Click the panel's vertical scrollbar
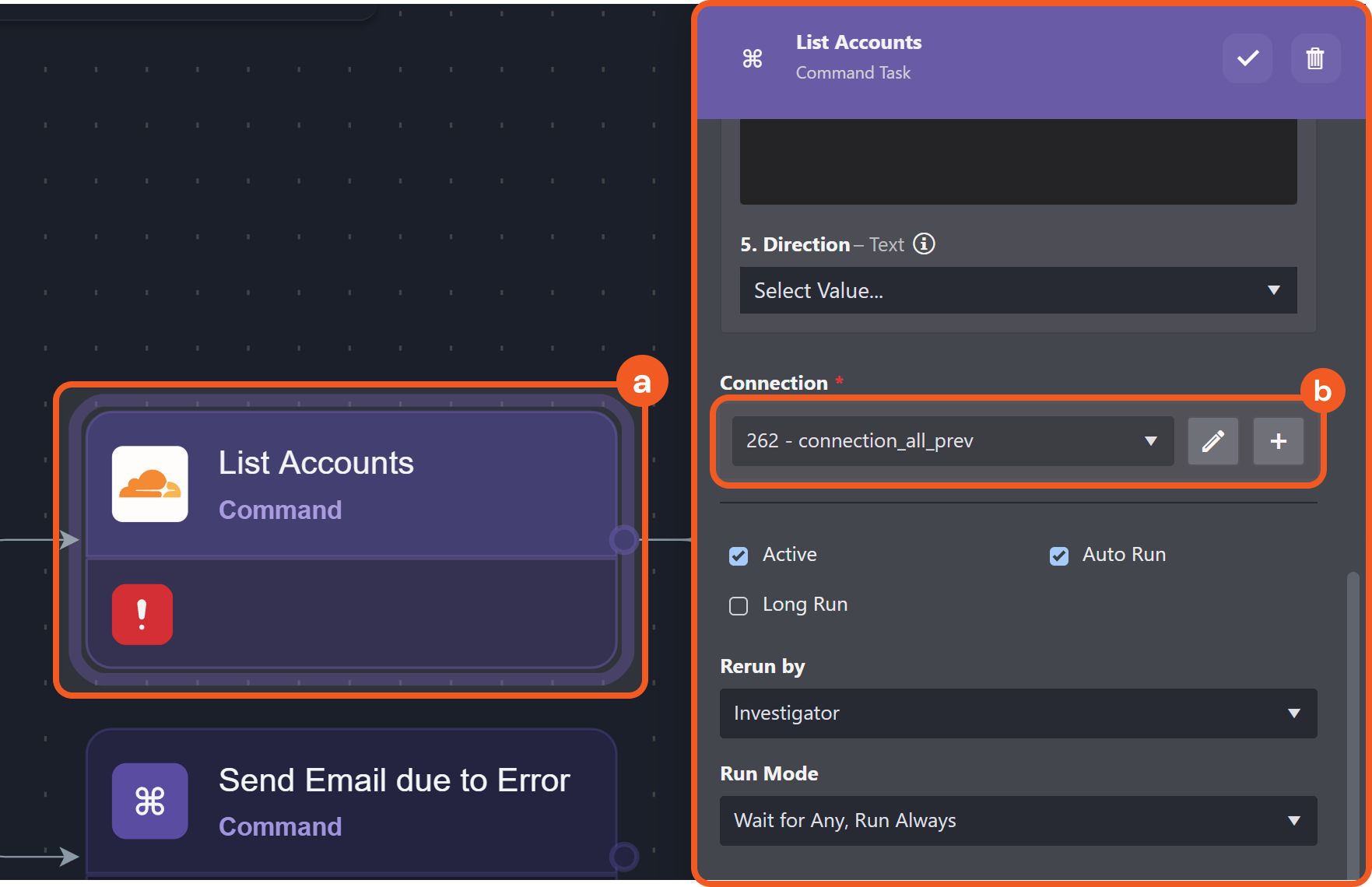 coord(1353,724)
